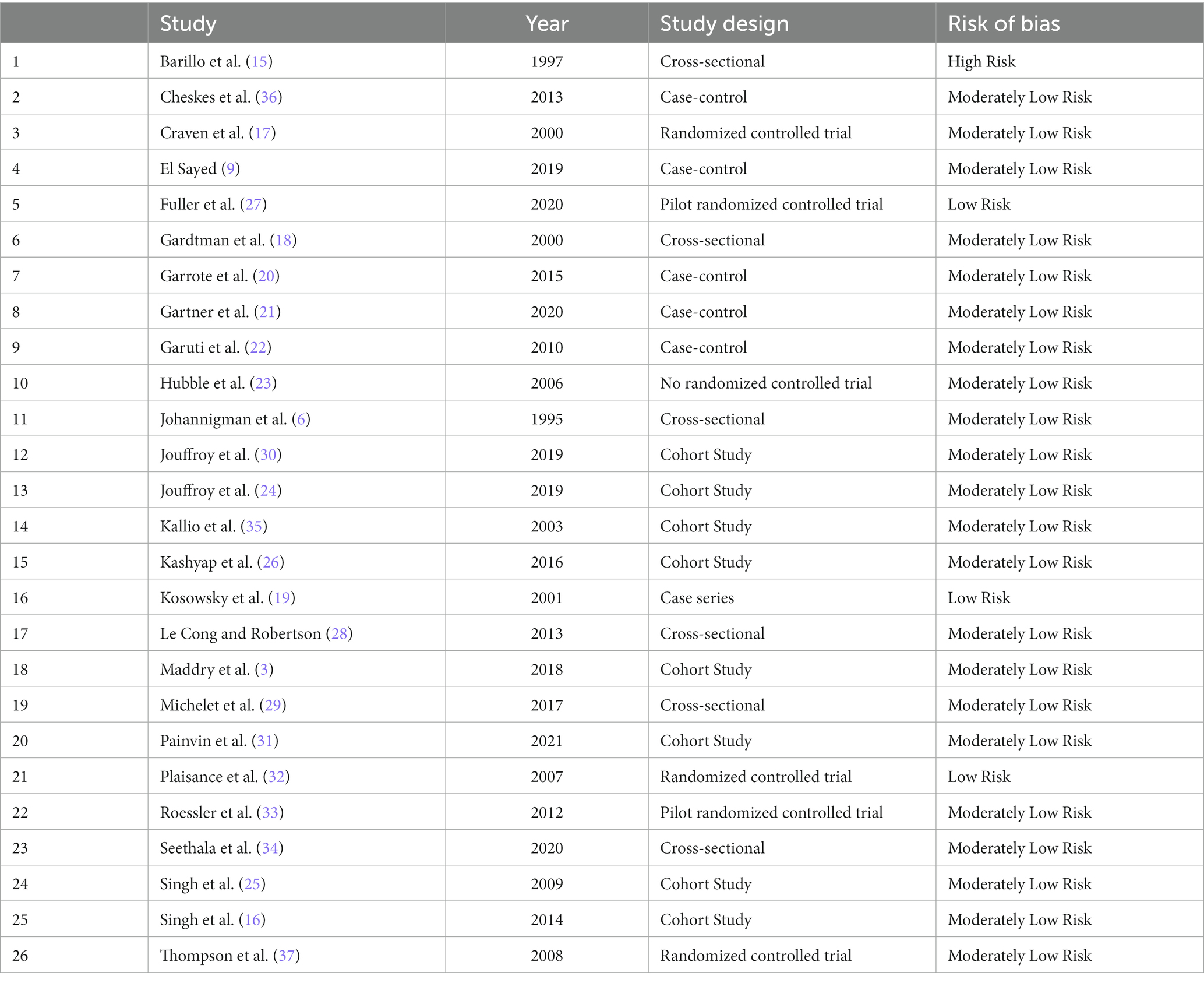Open reference 32 for Plaisance et al.
Viewport: 1204px width, 983px height.
coord(277,776)
